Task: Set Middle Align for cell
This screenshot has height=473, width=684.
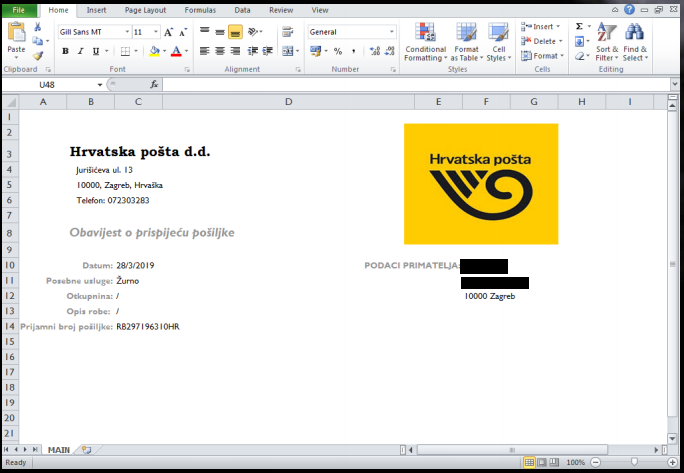Action: pyautogui.click(x=220, y=31)
